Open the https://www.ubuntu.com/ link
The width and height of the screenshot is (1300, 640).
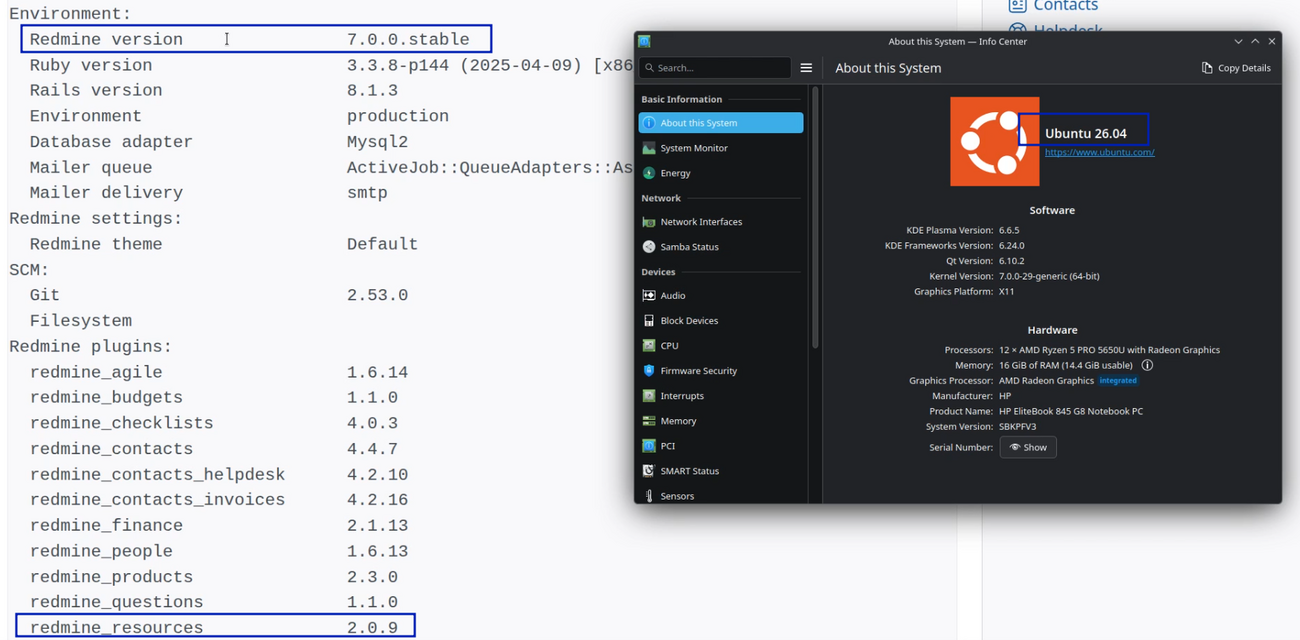pyautogui.click(x=1099, y=152)
